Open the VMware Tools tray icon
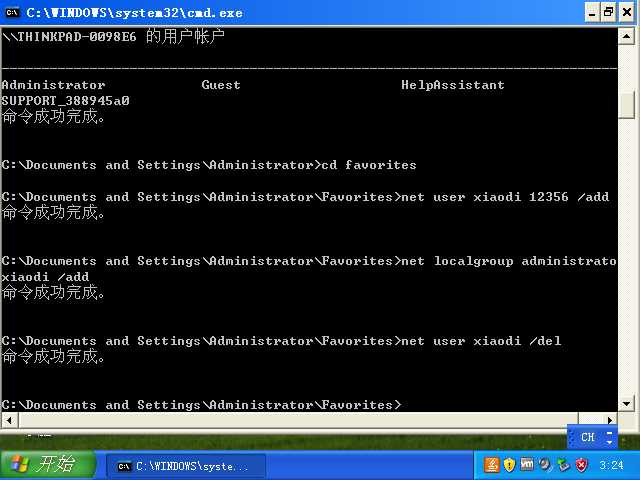Viewport: 640px width, 480px height. [x=527, y=464]
